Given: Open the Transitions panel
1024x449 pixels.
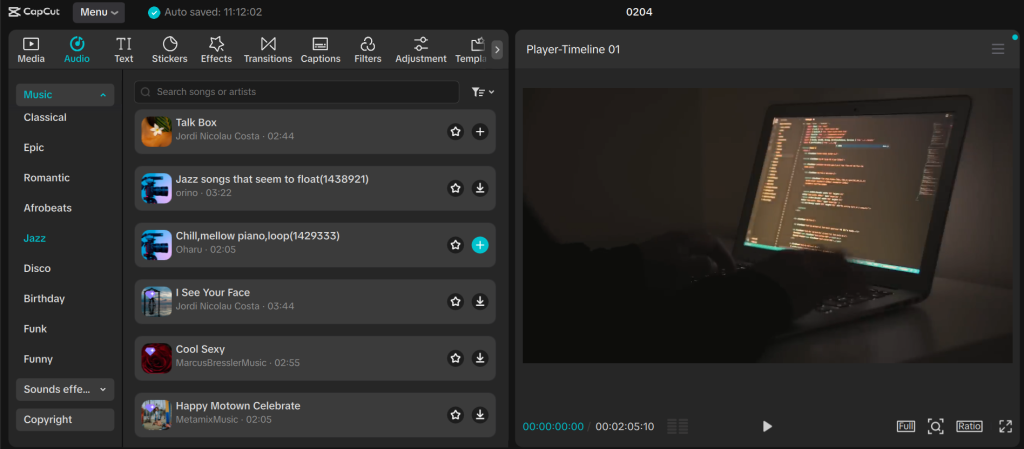Looking at the screenshot, I should (x=267, y=50).
